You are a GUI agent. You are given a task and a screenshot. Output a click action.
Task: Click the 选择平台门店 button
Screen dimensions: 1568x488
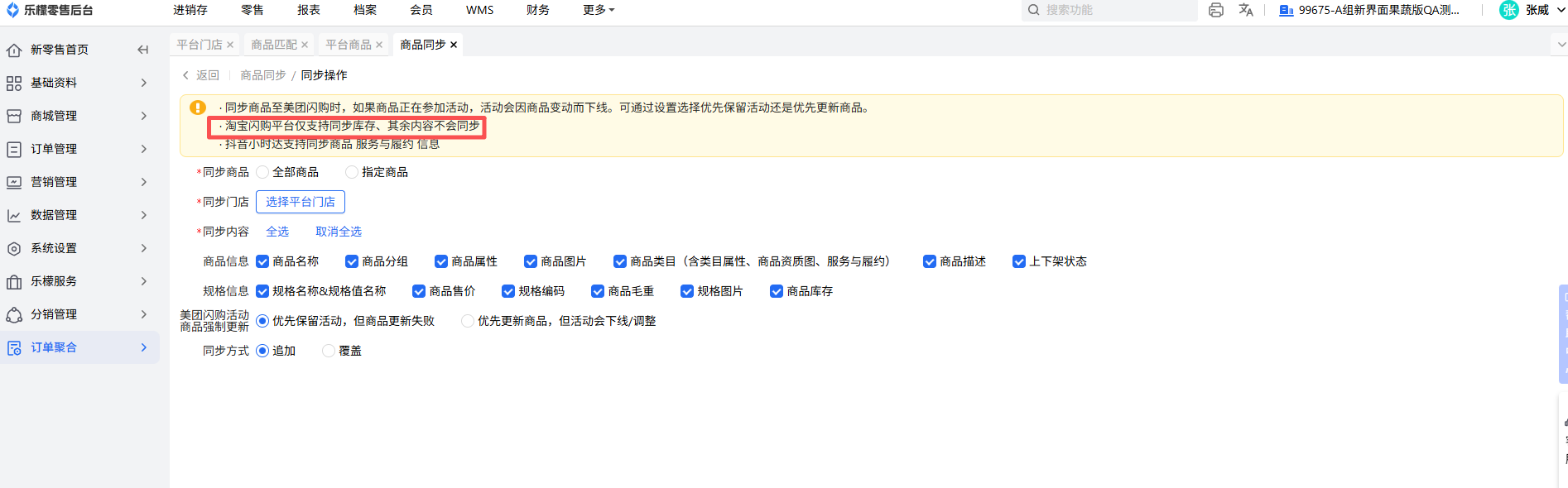[301, 202]
